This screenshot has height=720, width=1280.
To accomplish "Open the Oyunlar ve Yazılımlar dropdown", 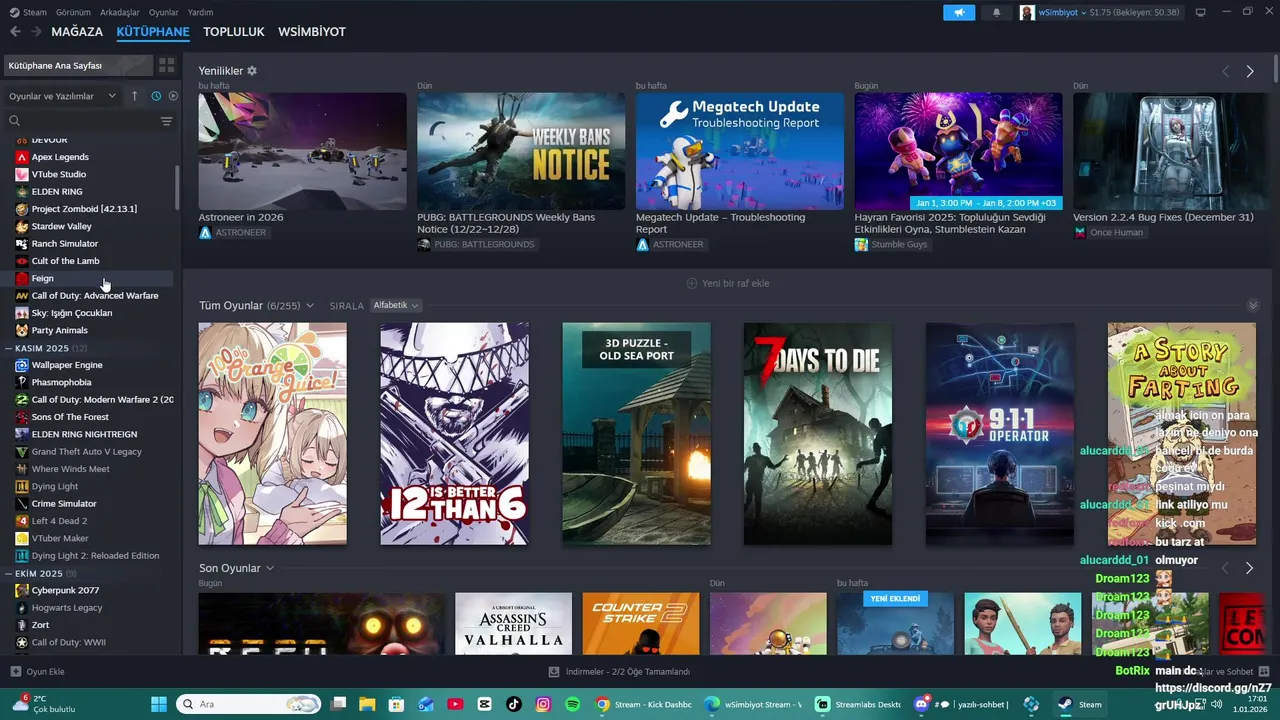I will click(62, 96).
